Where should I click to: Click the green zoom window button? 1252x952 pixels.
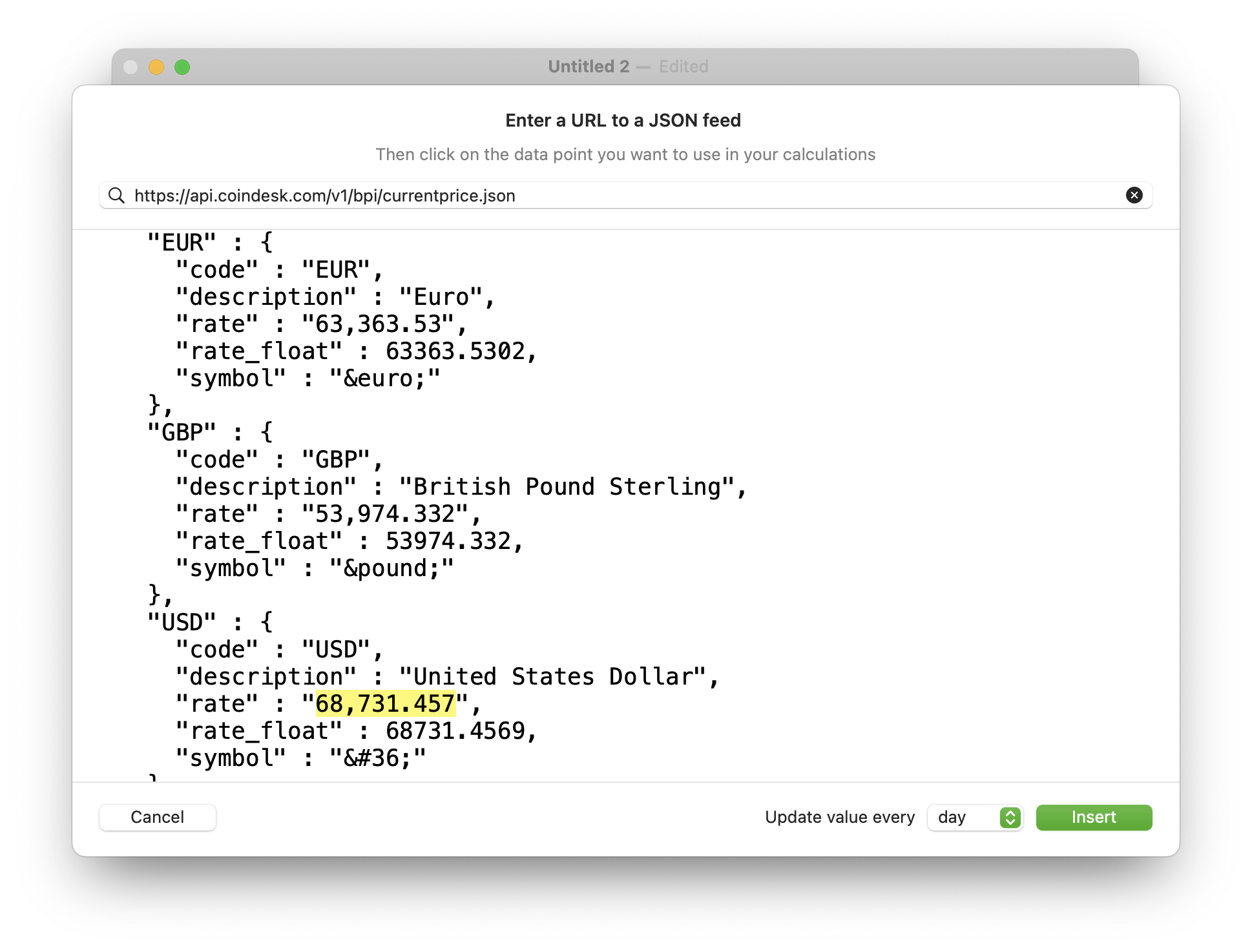tap(182, 67)
